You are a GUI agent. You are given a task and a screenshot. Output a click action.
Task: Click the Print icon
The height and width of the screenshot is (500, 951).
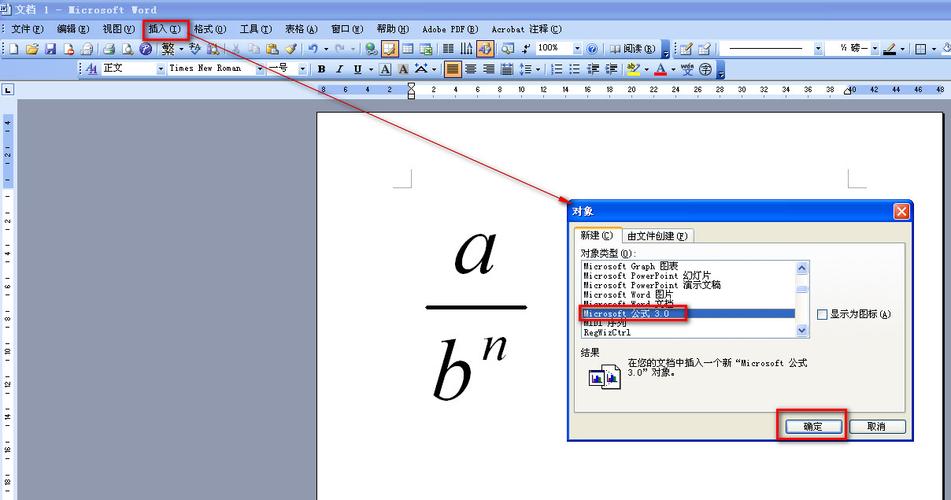click(109, 49)
